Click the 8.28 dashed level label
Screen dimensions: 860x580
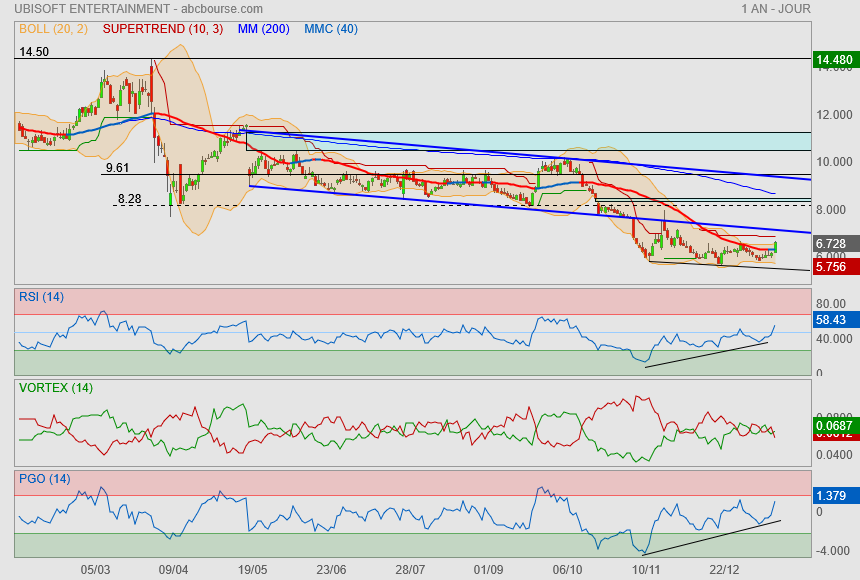[x=129, y=199]
